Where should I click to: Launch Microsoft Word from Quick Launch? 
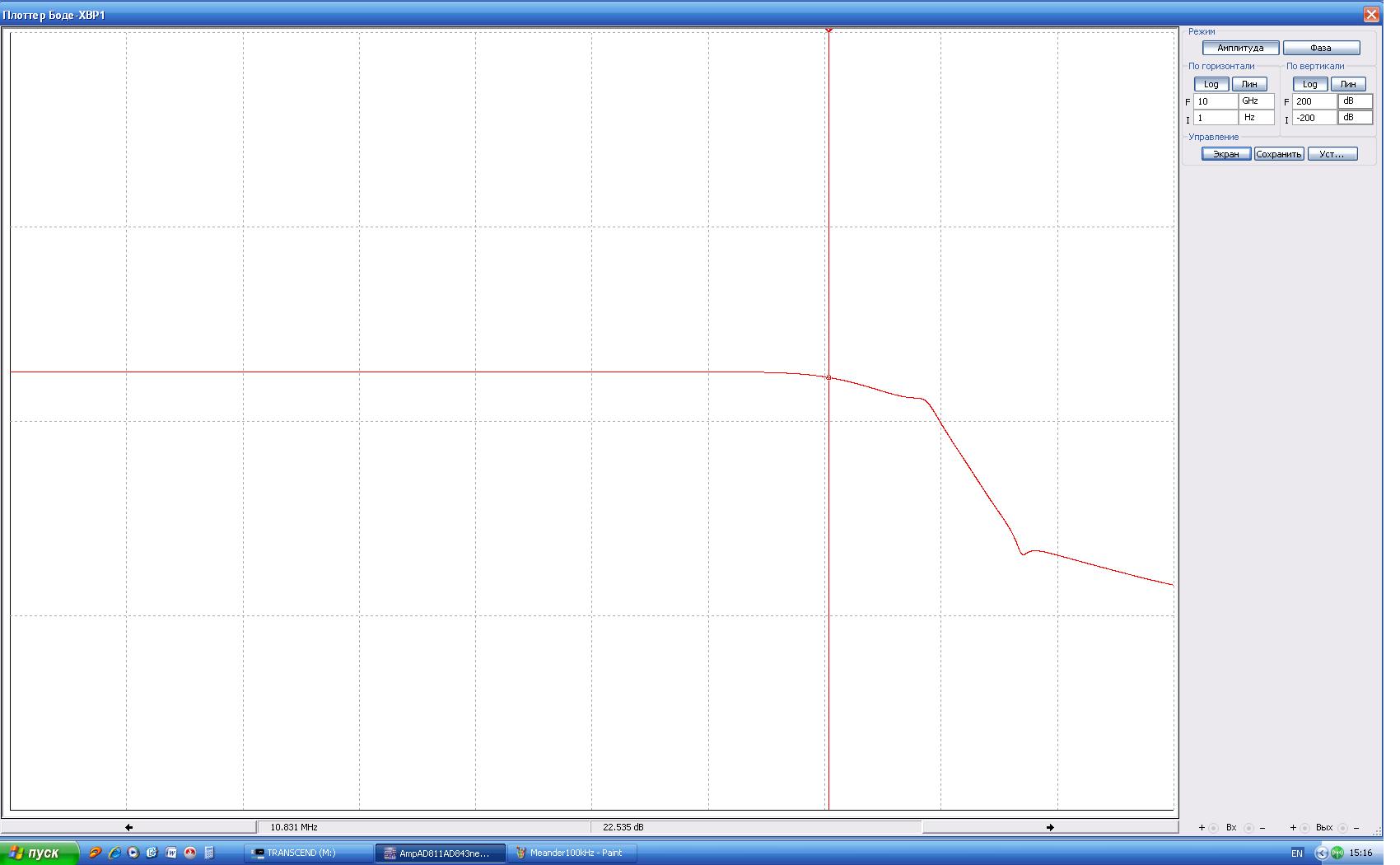point(171,853)
